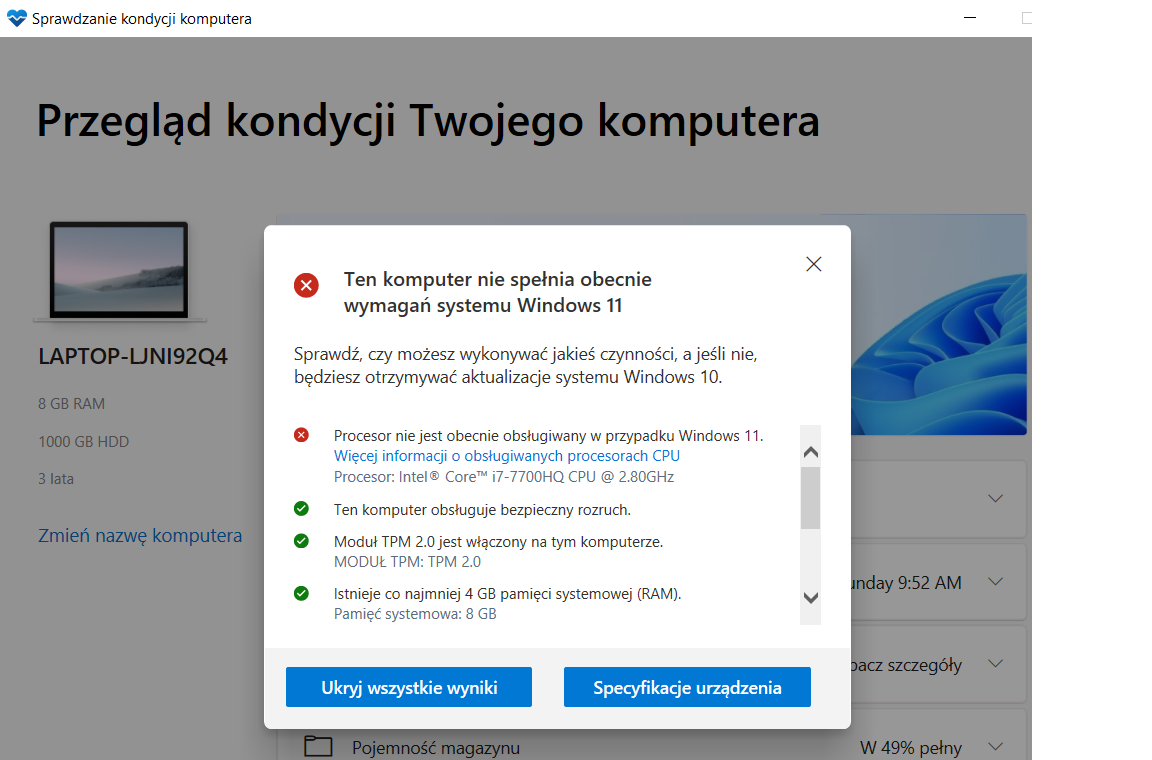The image size is (1152, 760).
Task: Open Więcej informacji o obsługiwanych procesorach CPU
Action: [x=507, y=456]
